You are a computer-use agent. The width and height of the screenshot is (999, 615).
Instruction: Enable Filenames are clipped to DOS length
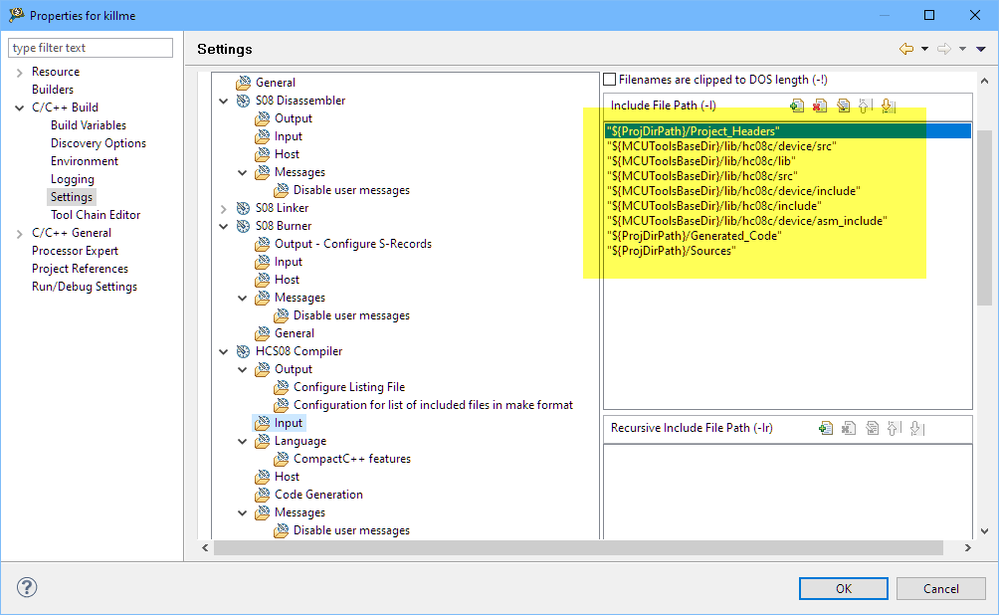[x=610, y=80]
